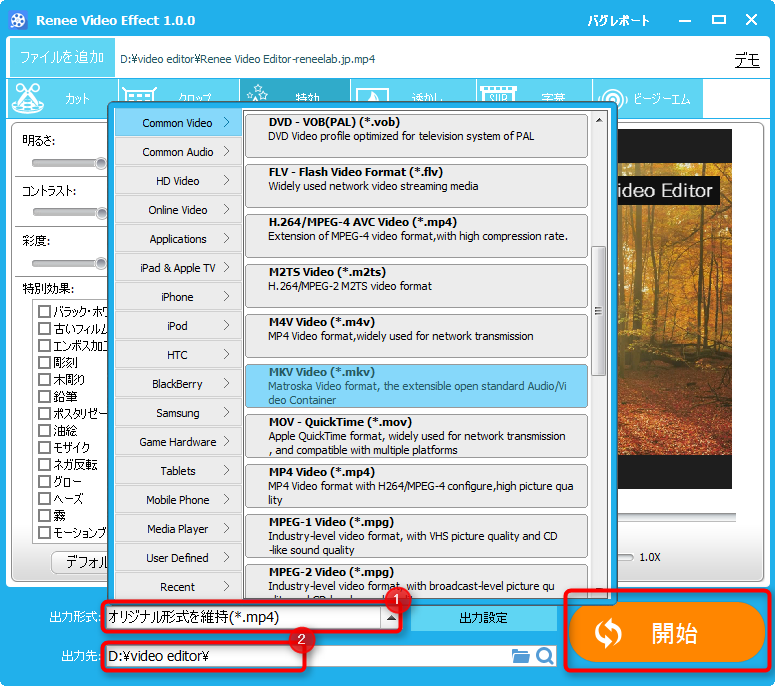
Task: Click the scroll up arrow in format list
Action: coord(599,120)
